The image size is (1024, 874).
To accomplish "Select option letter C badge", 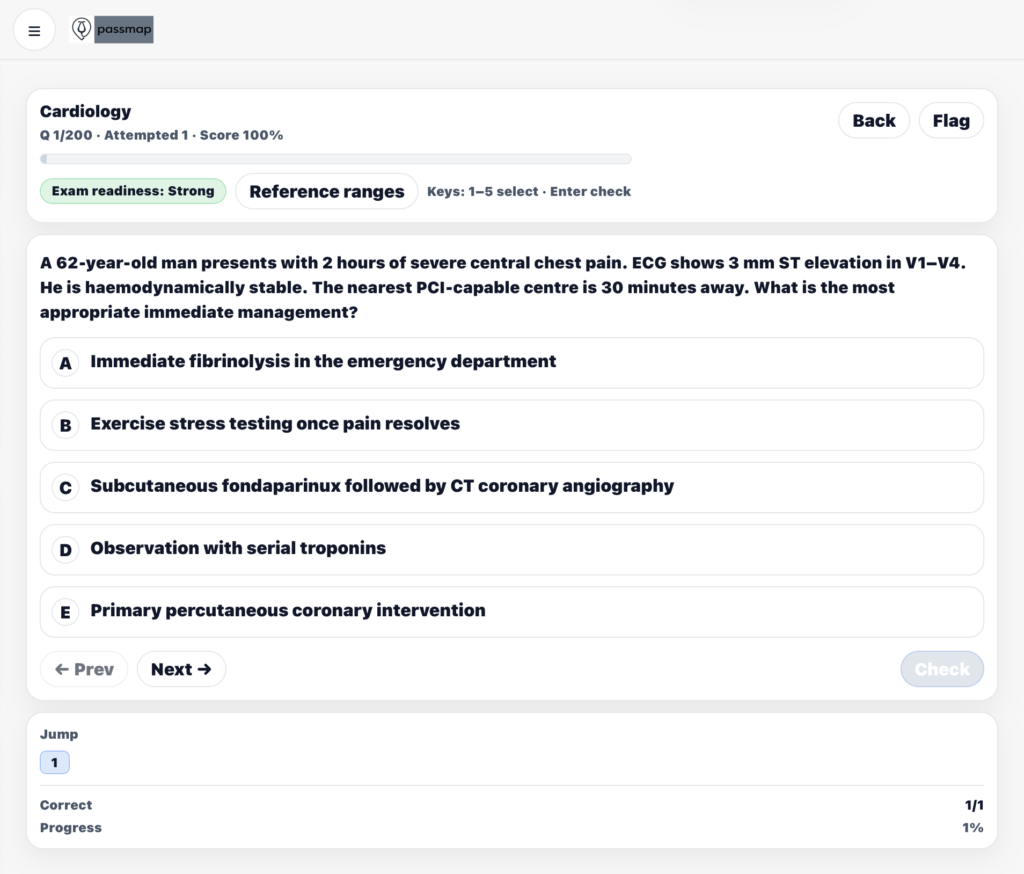I will pyautogui.click(x=65, y=487).
